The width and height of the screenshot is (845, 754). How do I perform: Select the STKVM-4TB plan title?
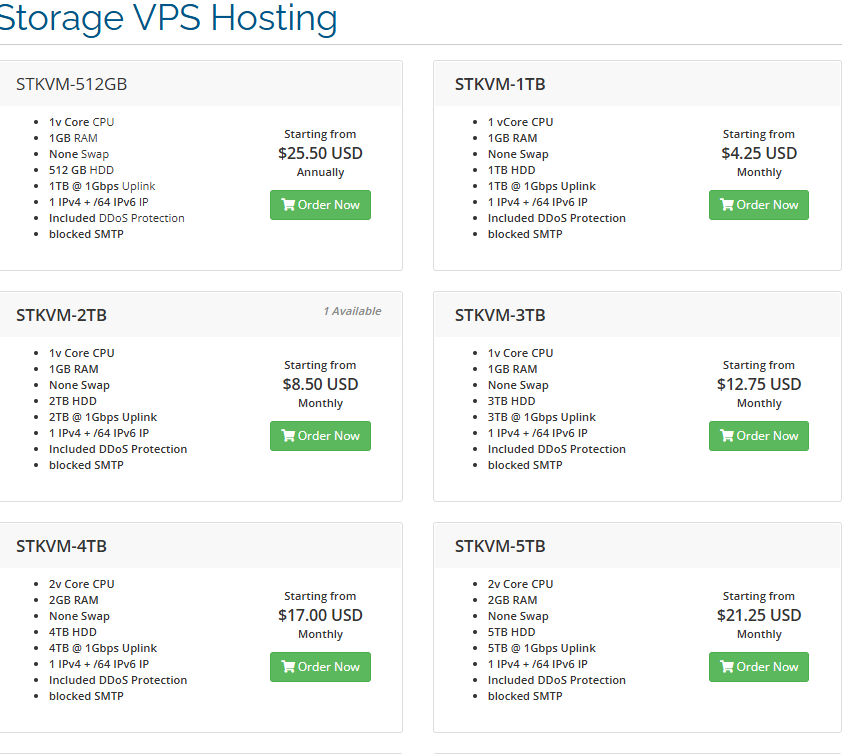click(x=61, y=547)
